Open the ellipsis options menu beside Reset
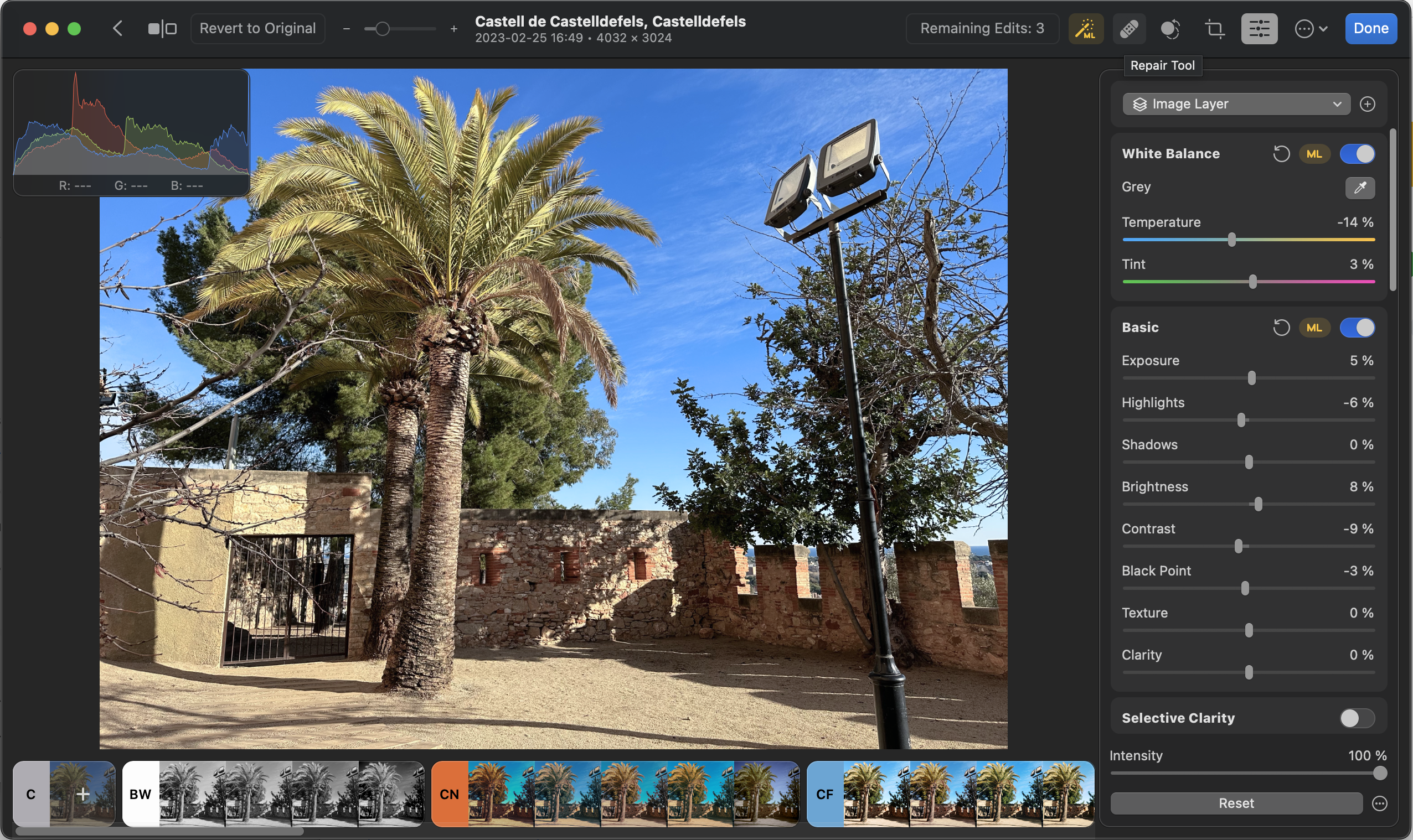This screenshot has width=1413, height=840. point(1380,803)
